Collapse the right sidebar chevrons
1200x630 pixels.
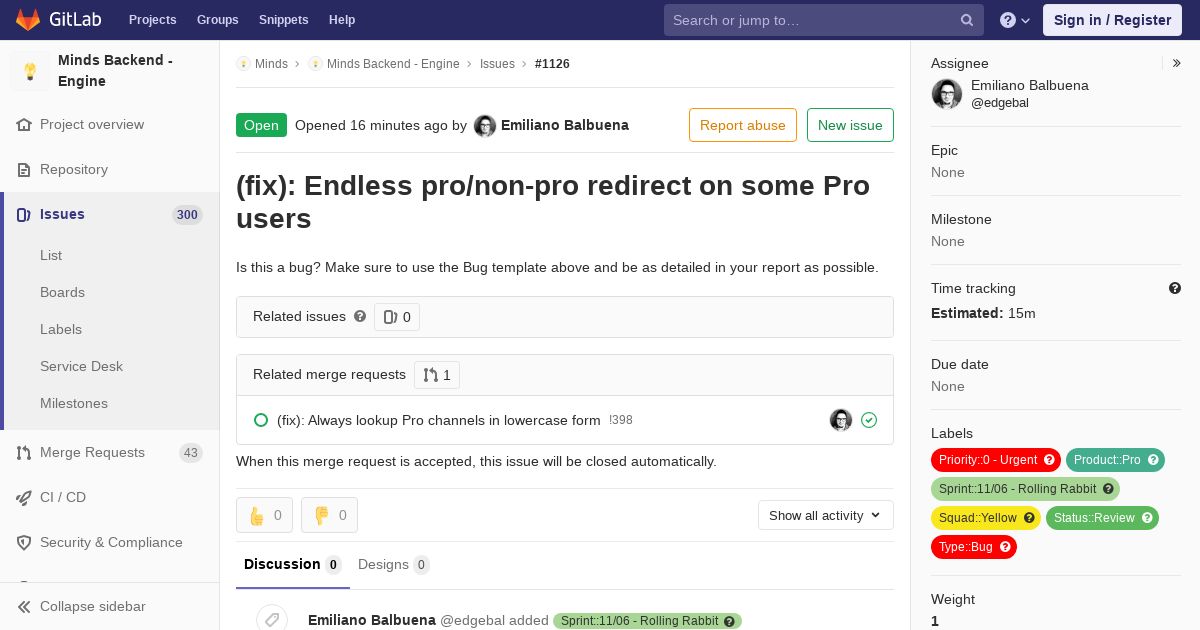coord(1177,63)
